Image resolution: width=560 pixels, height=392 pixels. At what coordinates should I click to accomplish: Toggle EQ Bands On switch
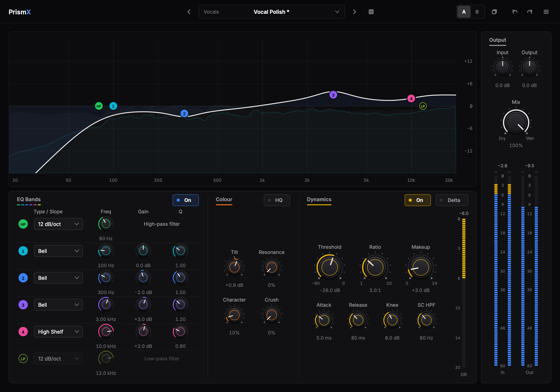click(x=185, y=200)
